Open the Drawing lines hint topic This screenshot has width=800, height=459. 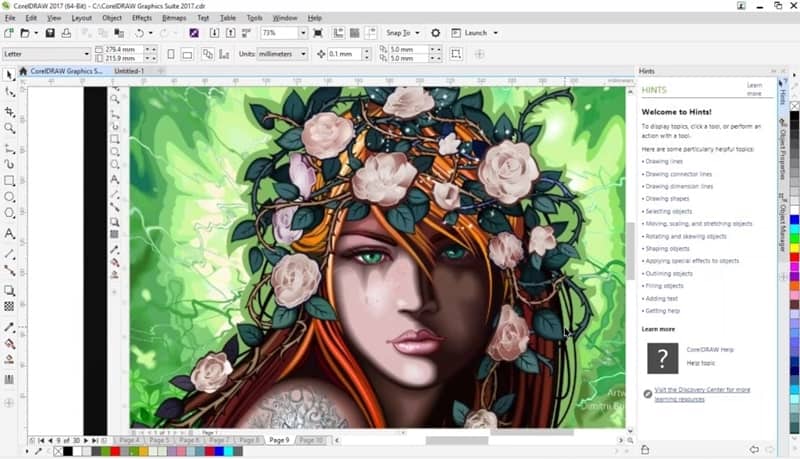click(x=664, y=161)
